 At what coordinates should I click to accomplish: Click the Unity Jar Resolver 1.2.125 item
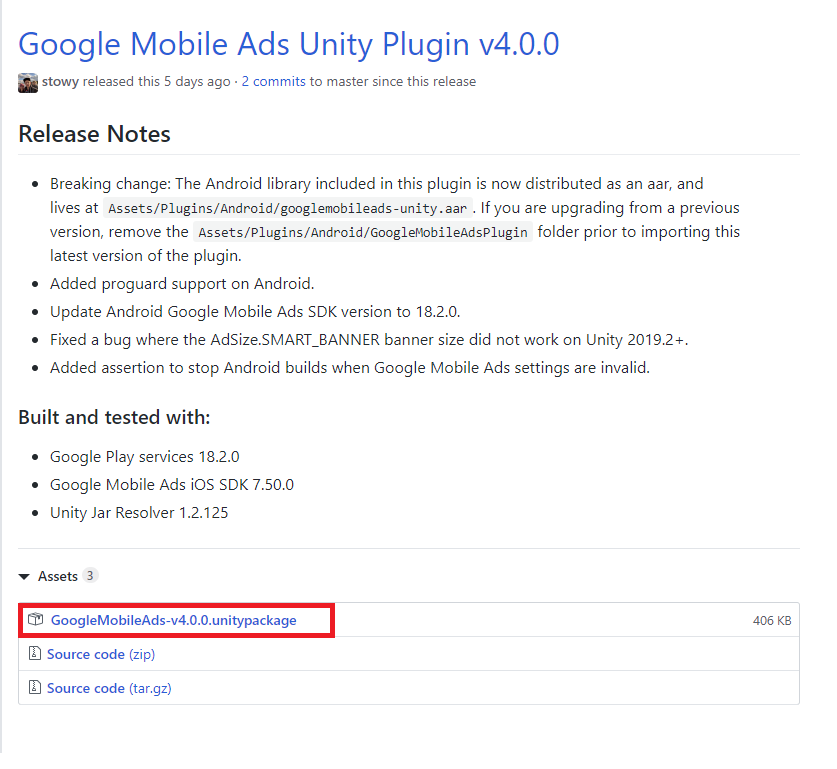(139, 513)
